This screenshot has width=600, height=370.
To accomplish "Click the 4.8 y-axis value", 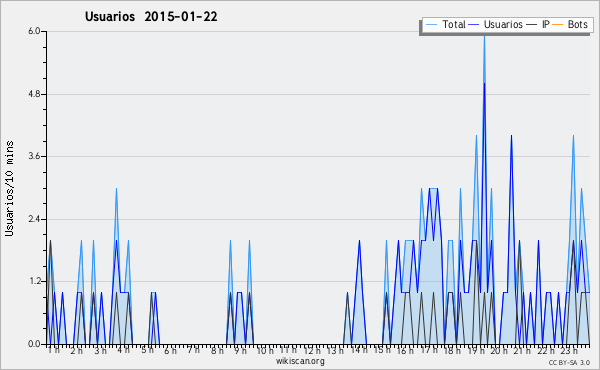I will (x=34, y=94).
